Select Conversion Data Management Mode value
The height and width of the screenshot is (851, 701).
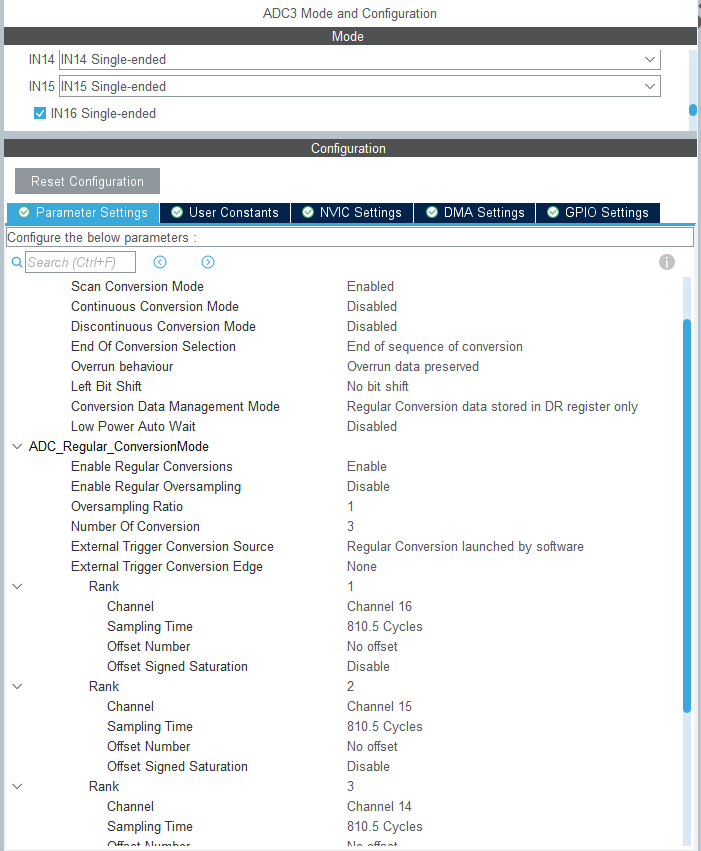click(493, 407)
